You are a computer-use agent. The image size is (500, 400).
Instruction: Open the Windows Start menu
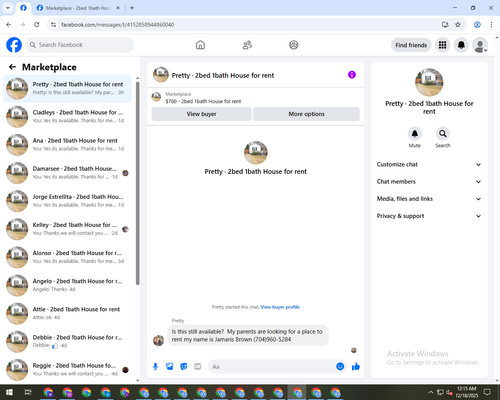coord(9,392)
